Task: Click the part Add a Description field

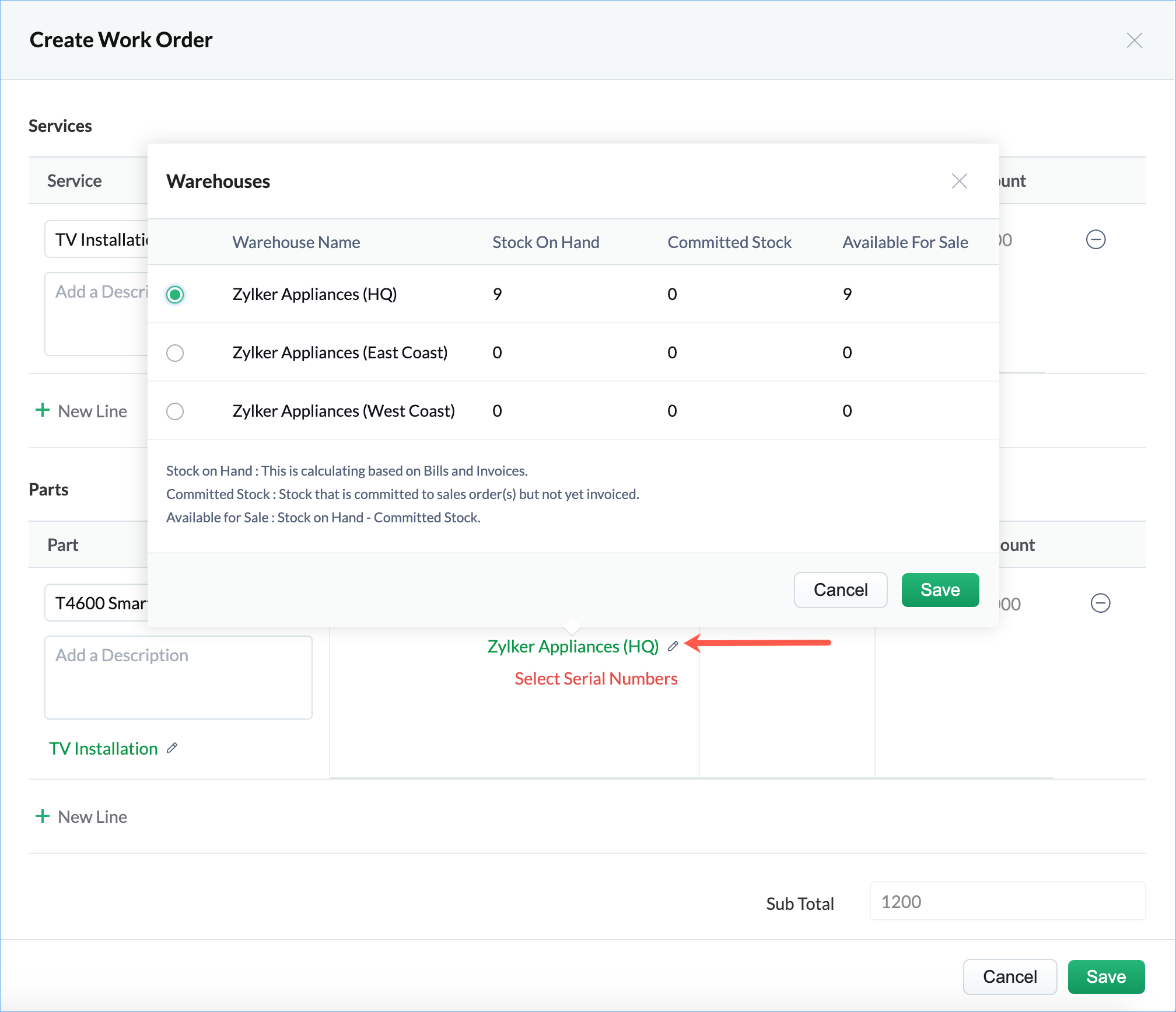Action: pyautogui.click(x=178, y=677)
